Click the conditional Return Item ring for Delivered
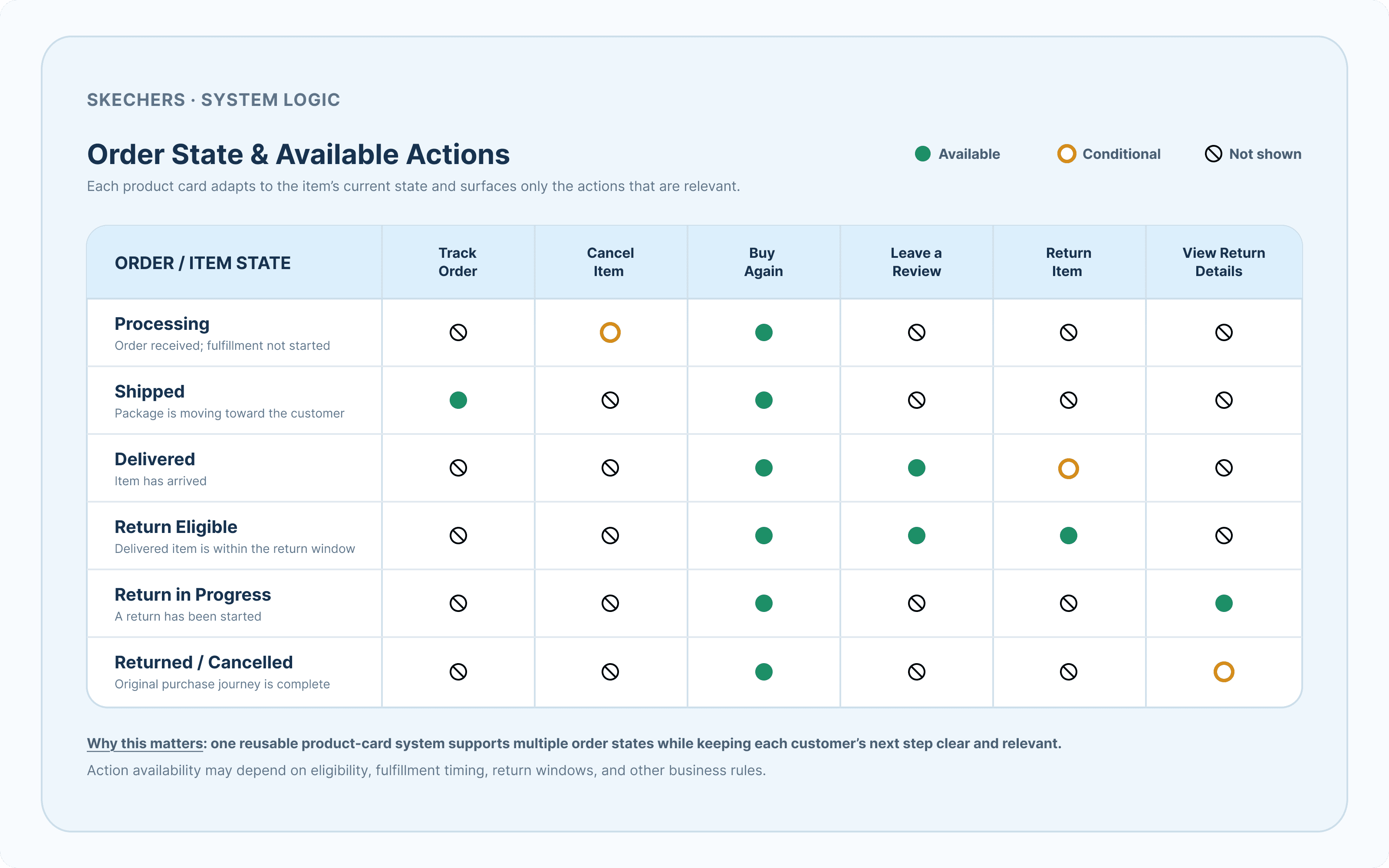1389x868 pixels. tap(1068, 468)
